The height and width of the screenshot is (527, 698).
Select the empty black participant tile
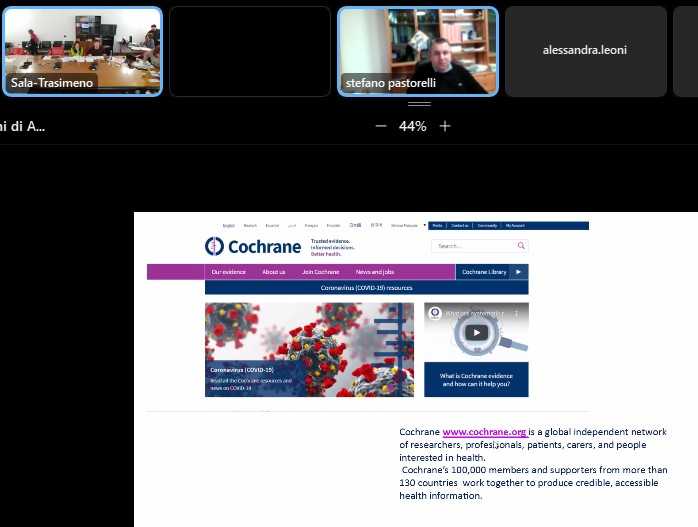click(250, 51)
